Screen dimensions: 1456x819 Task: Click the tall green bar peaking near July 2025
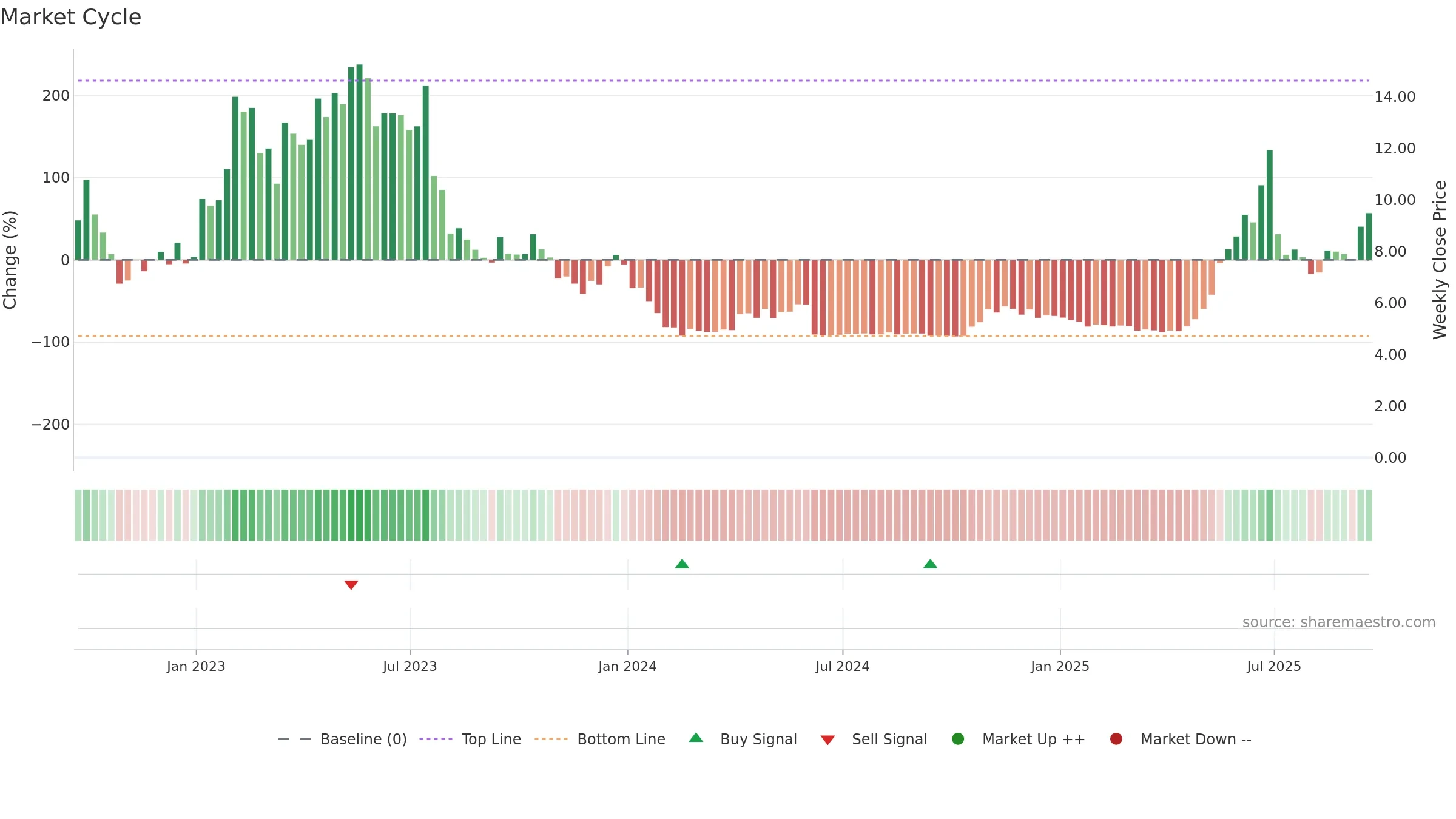pos(1269,205)
